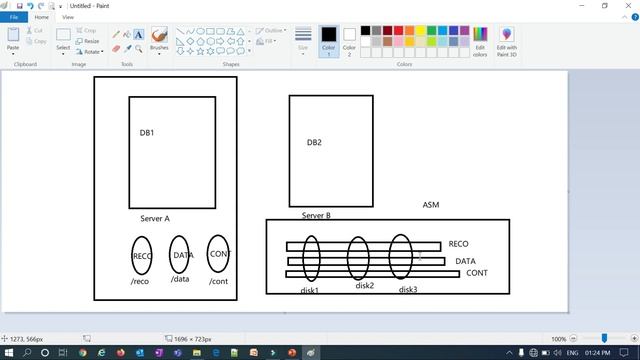Open the shape Fill dropdown

point(266,41)
